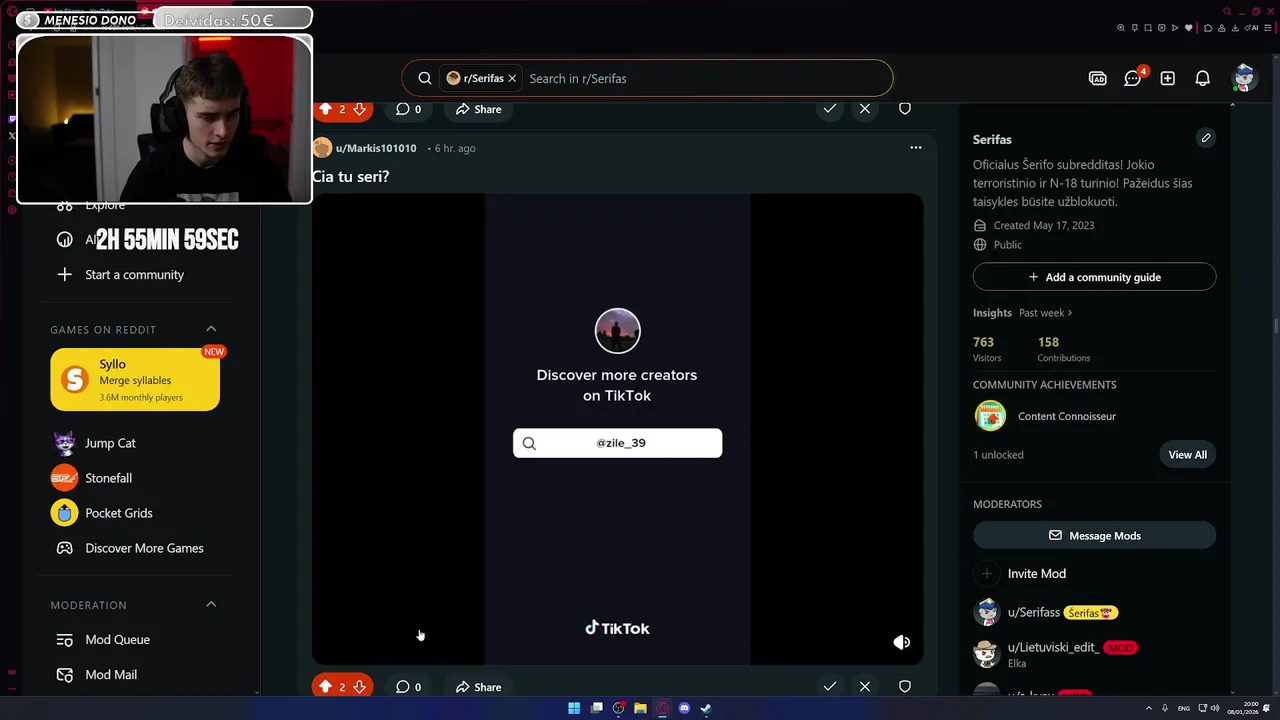This screenshot has width=1280, height=720.
Task: Open Windows Start menu
Action: point(574,708)
